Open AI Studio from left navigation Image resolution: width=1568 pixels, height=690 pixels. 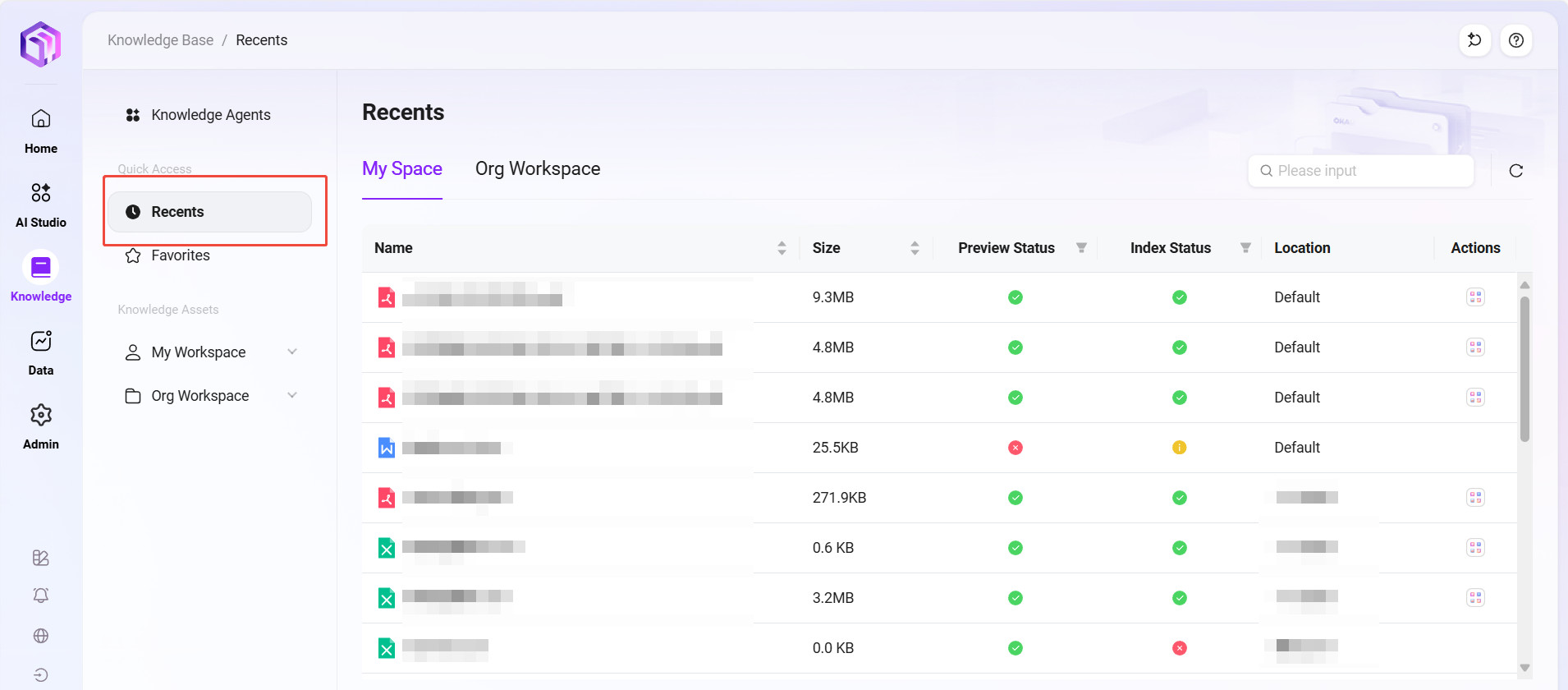point(41,205)
